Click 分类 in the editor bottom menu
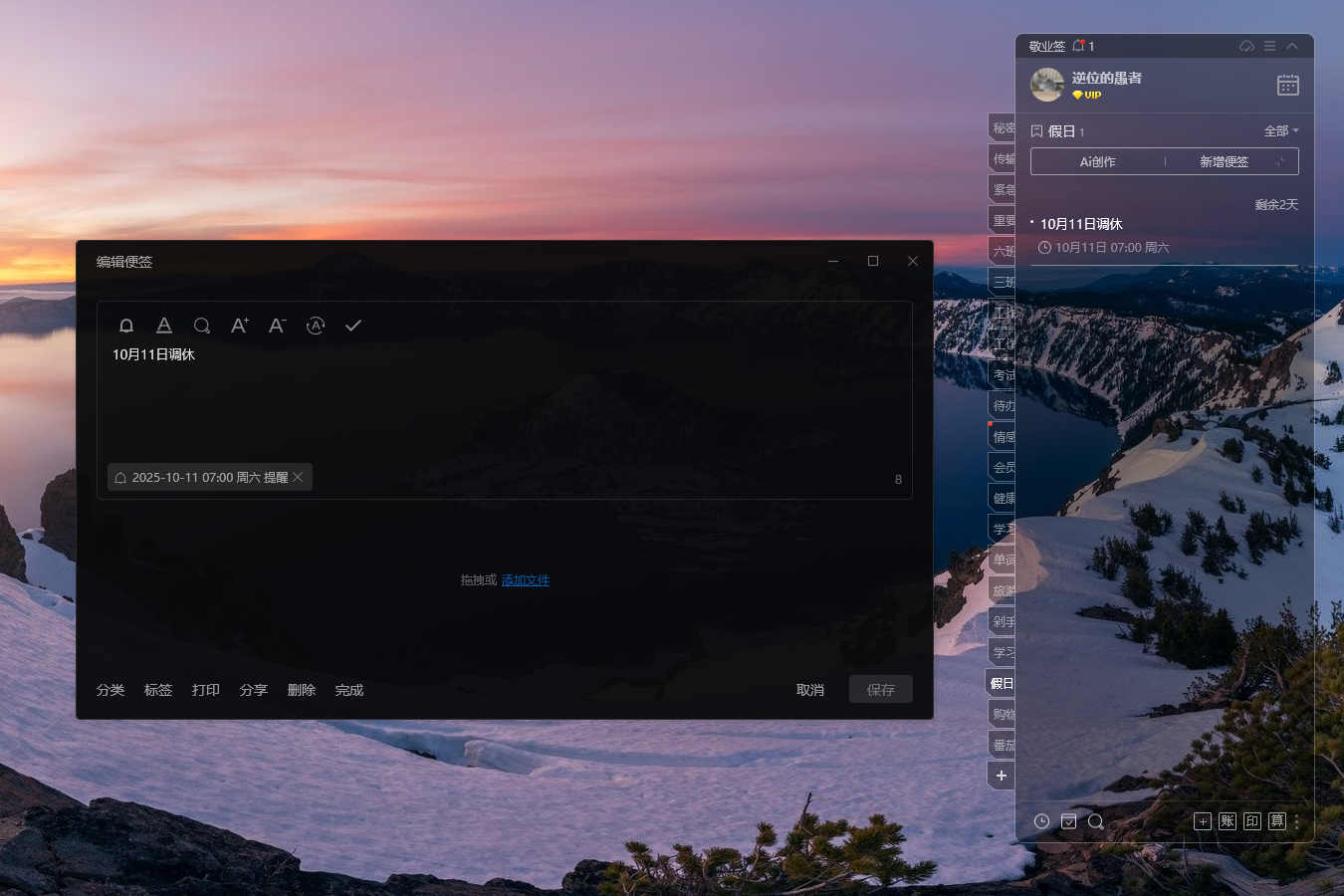 pos(111,690)
